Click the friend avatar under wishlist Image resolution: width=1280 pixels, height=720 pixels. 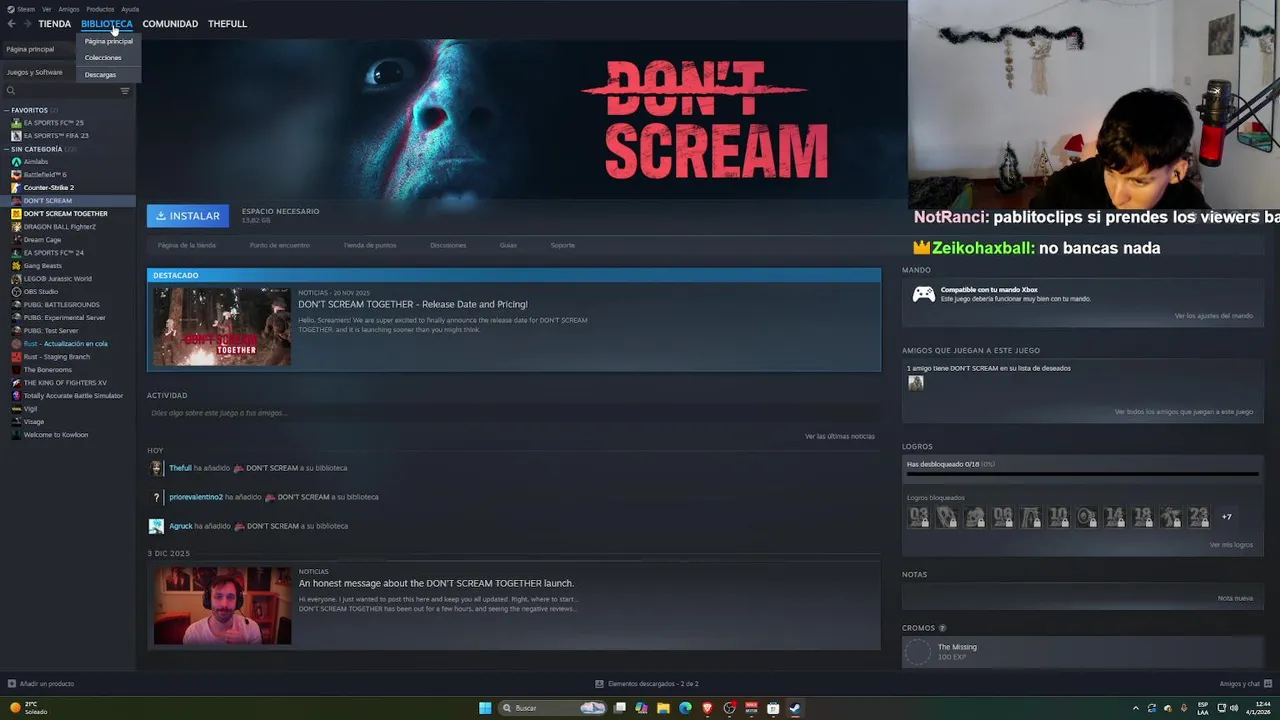916,383
